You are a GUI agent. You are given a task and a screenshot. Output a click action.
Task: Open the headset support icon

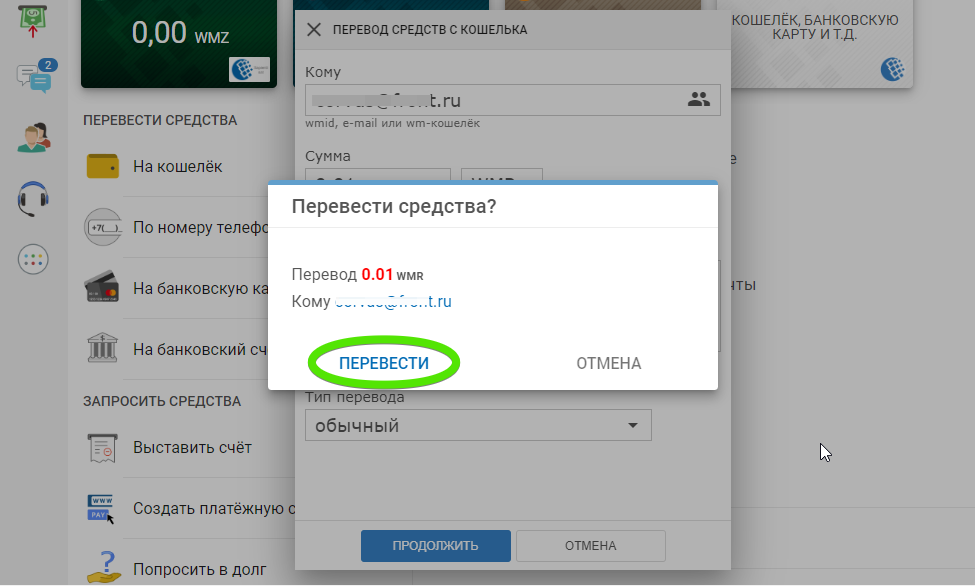tap(33, 199)
